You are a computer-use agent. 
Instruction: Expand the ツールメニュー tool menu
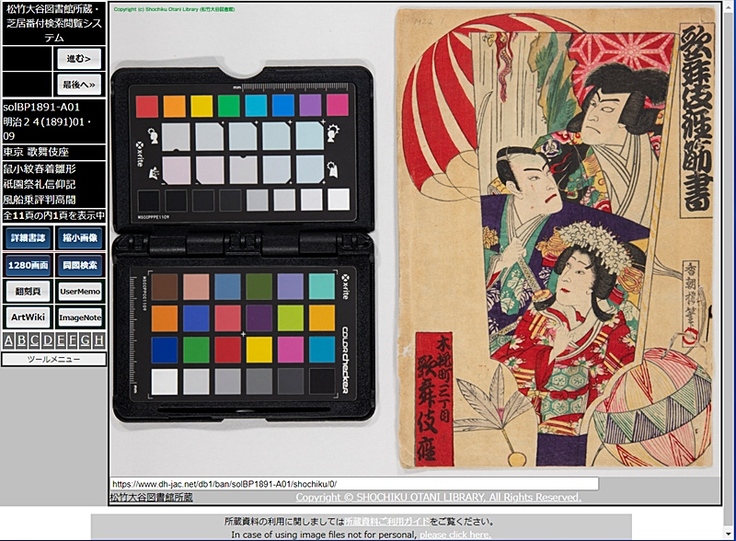[x=53, y=359]
